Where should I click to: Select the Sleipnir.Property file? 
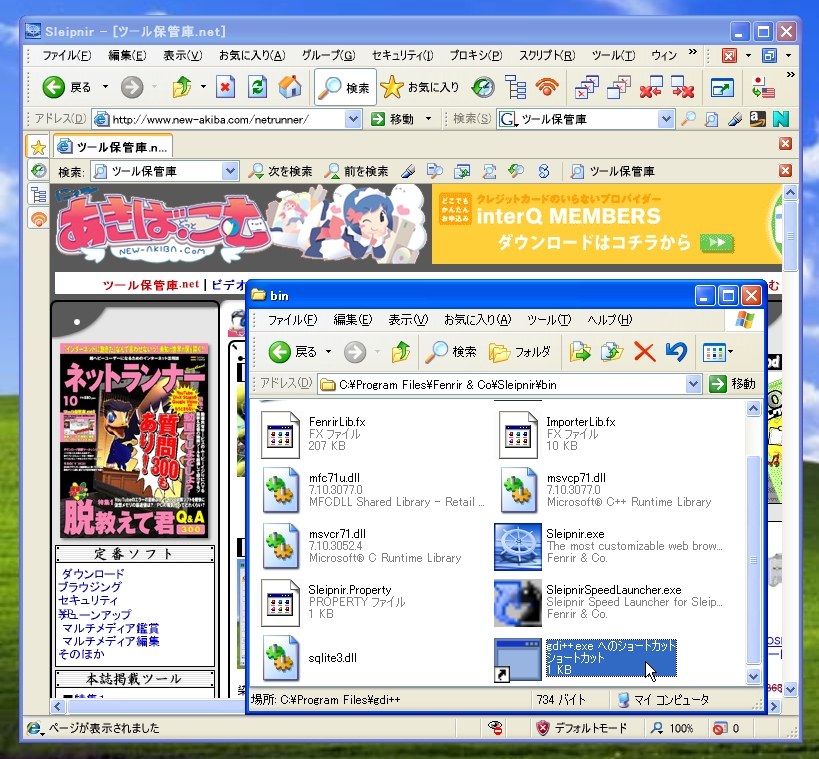(x=333, y=602)
